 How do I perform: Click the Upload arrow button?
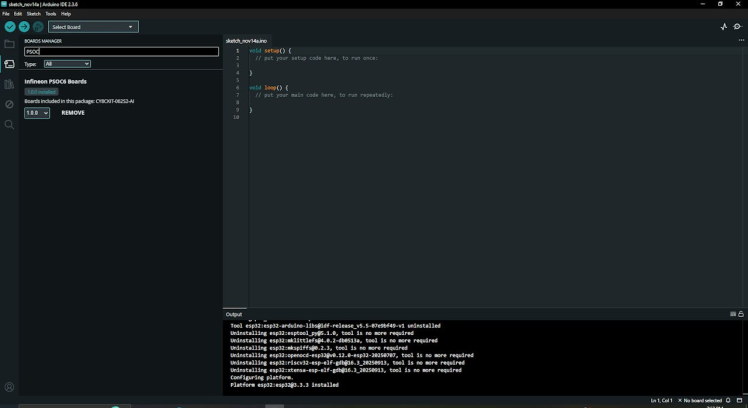[x=24, y=27]
